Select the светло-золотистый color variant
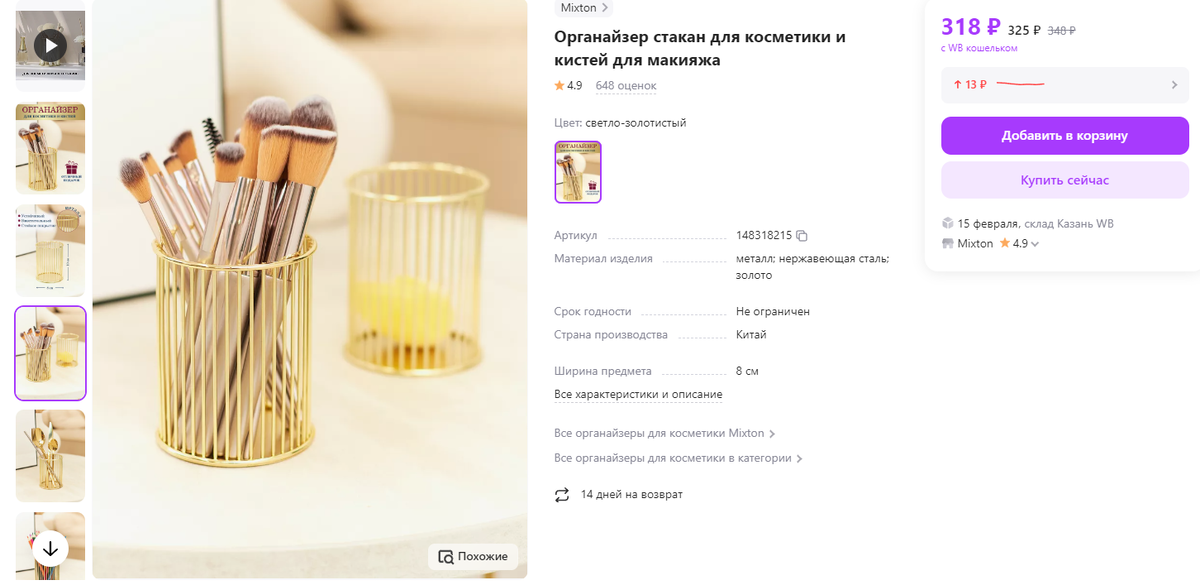The height and width of the screenshot is (585, 1200). pyautogui.click(x=578, y=172)
